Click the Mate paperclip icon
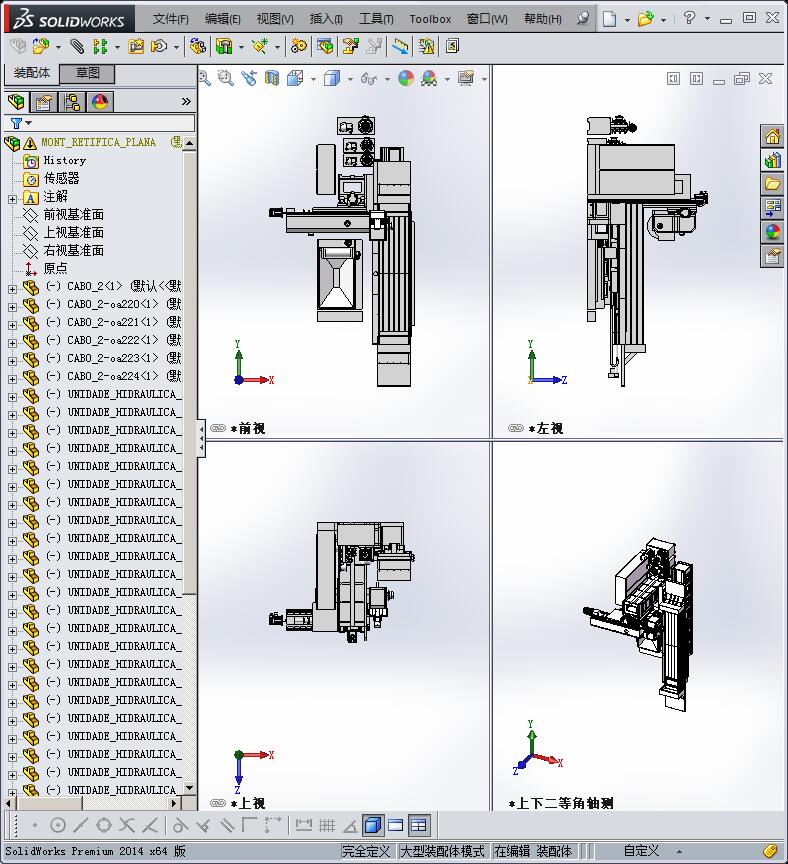Image resolution: width=788 pixels, height=864 pixels. click(x=77, y=46)
